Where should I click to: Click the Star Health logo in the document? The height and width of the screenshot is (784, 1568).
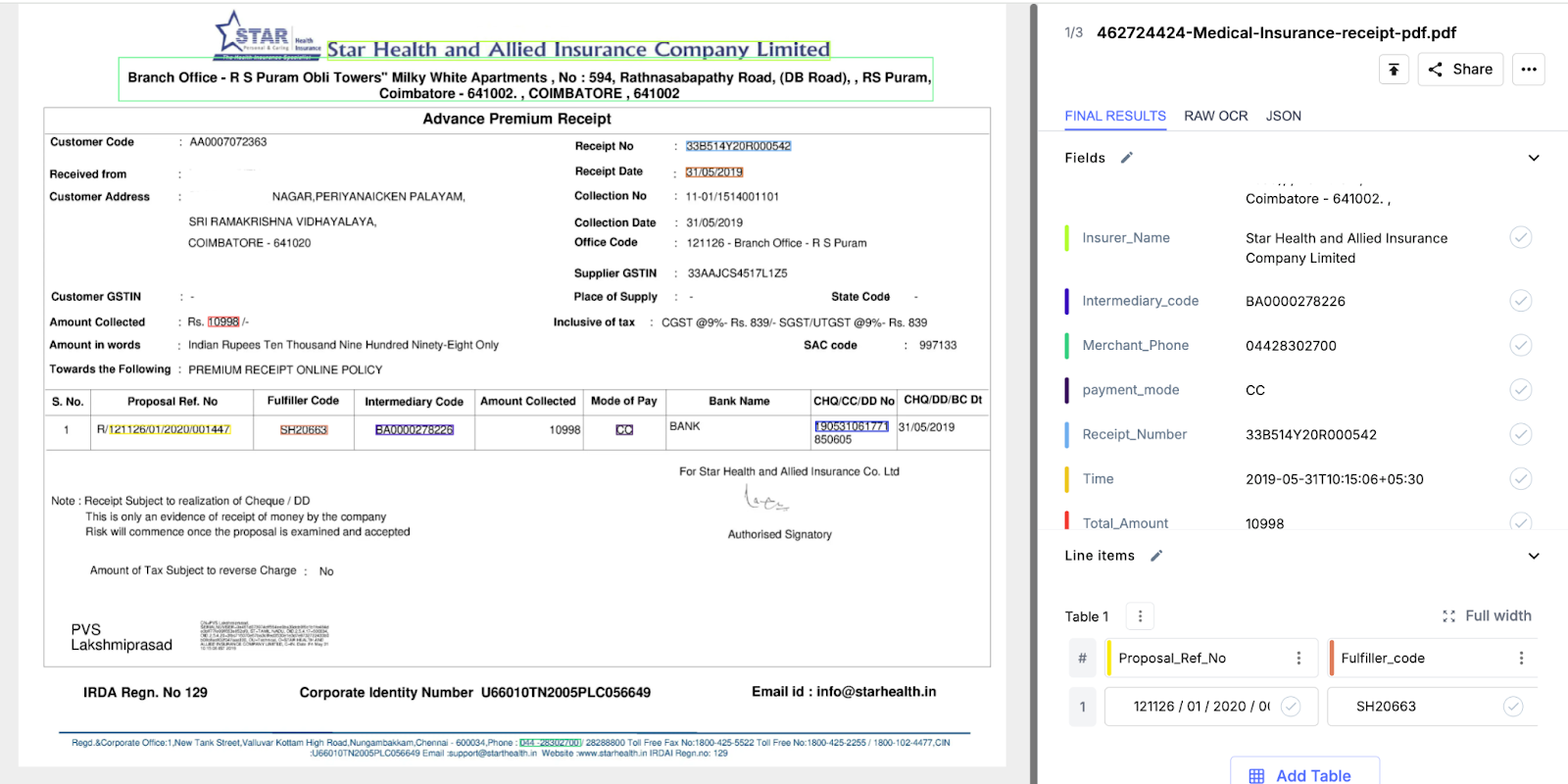[268, 36]
